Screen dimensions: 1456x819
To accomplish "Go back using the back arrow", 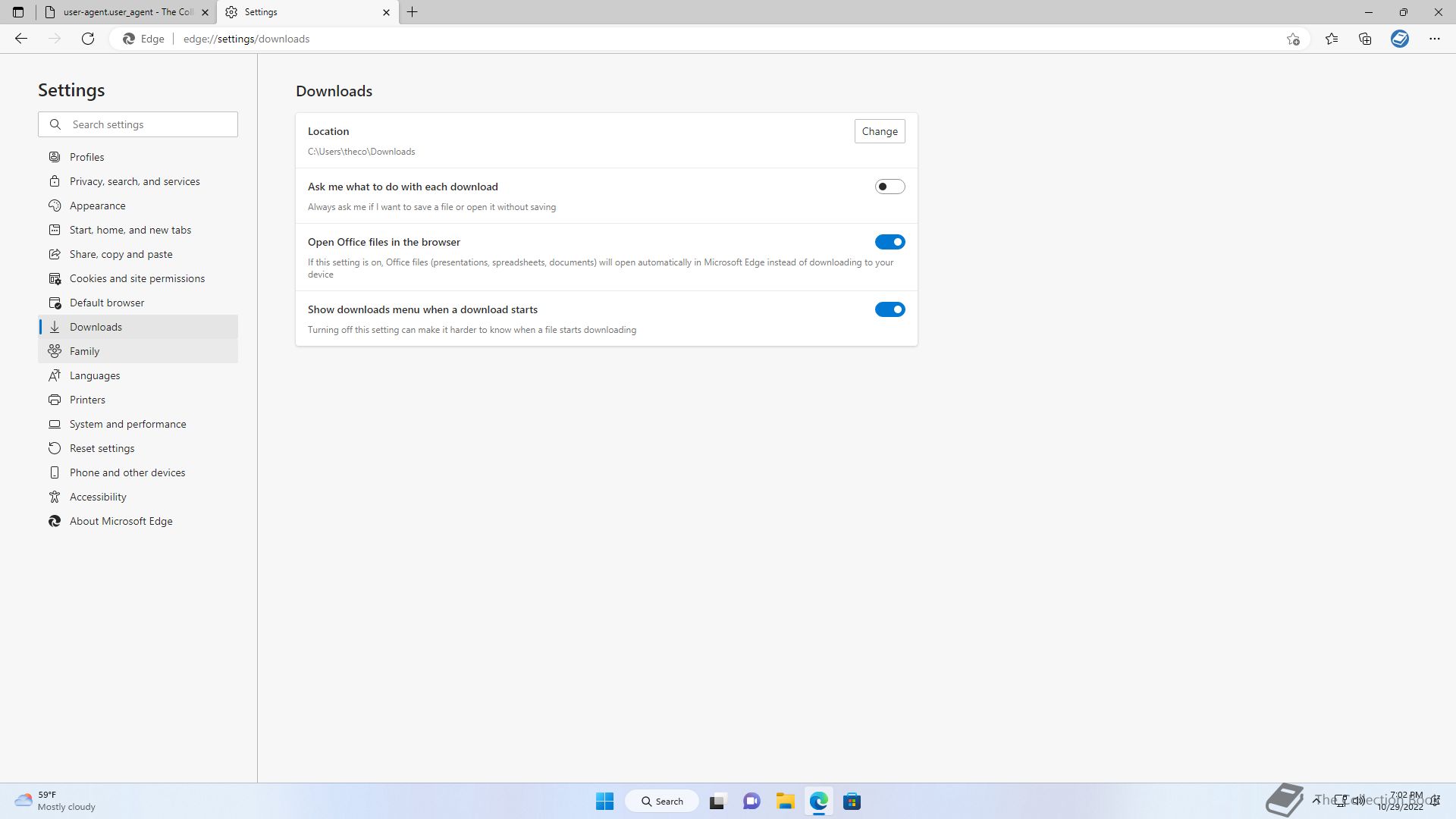I will pos(21,39).
